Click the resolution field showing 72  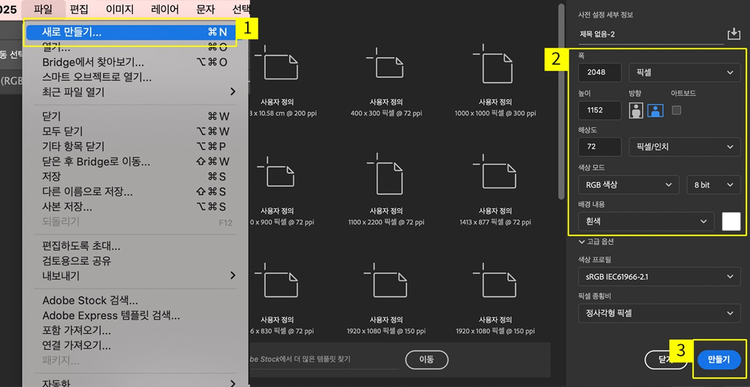(600, 147)
